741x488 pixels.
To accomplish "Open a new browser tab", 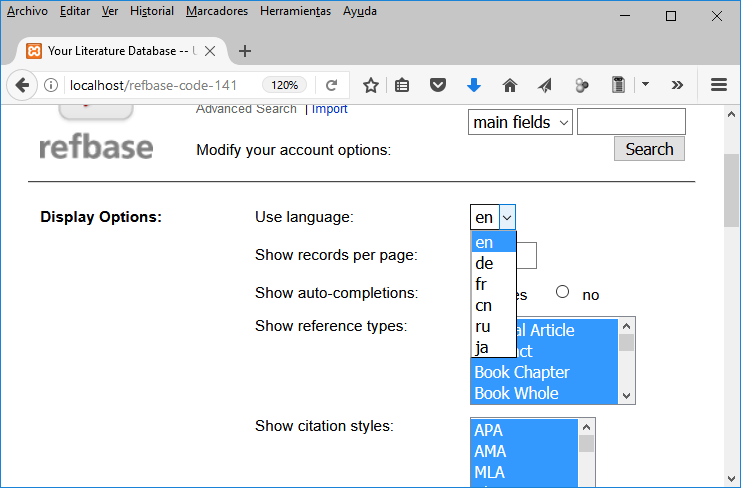I will point(245,51).
